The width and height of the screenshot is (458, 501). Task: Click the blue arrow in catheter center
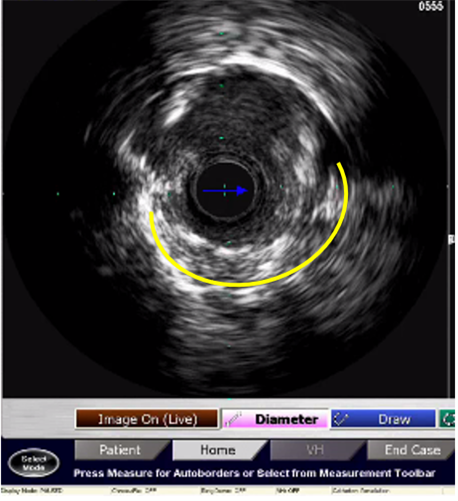tap(225, 191)
